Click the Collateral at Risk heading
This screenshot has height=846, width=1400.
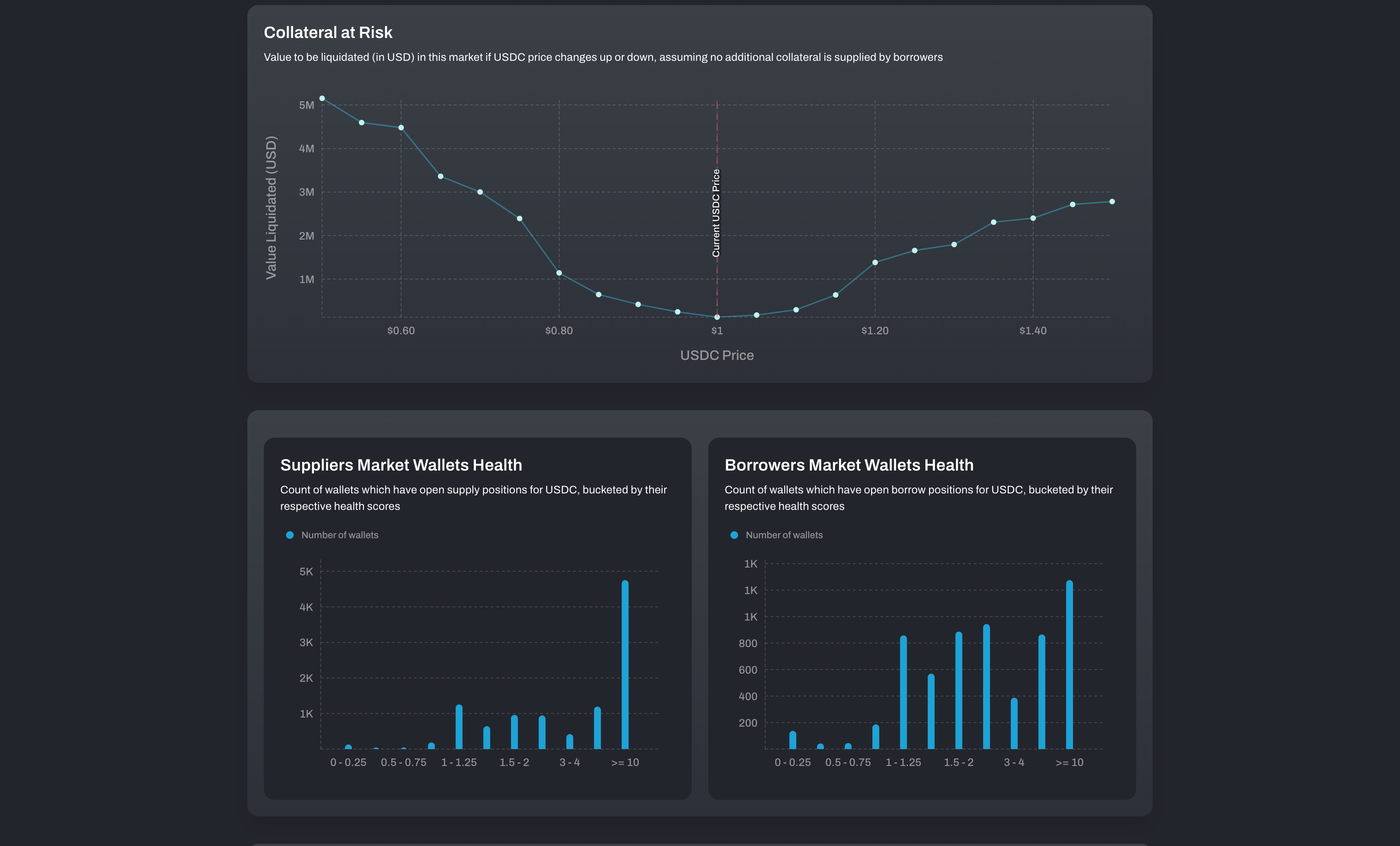point(328,32)
